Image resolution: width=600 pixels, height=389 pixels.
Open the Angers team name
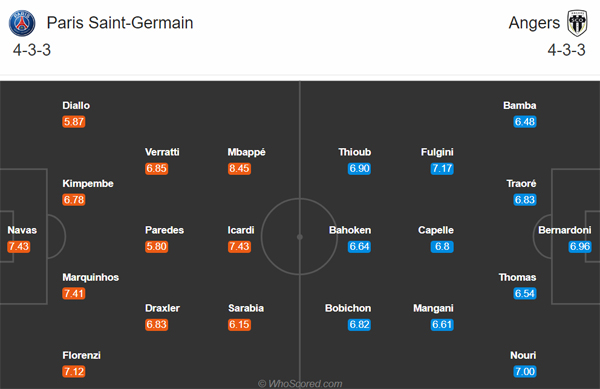(x=534, y=23)
